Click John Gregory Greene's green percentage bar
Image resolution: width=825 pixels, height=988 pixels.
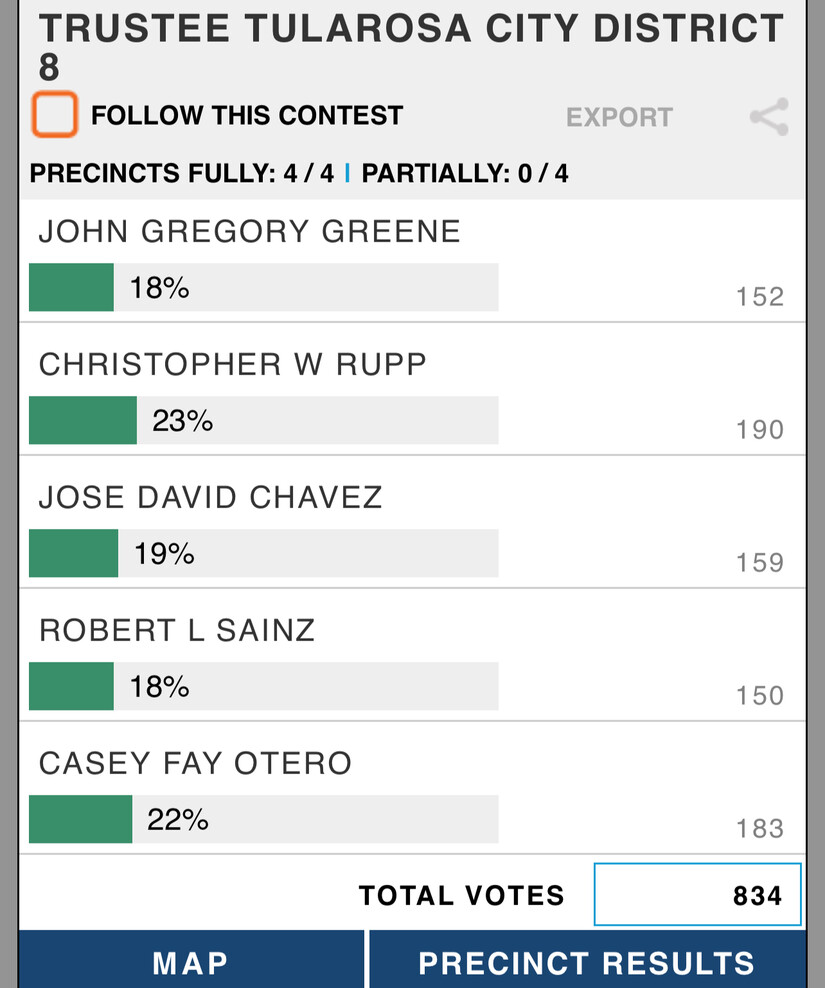(71, 288)
